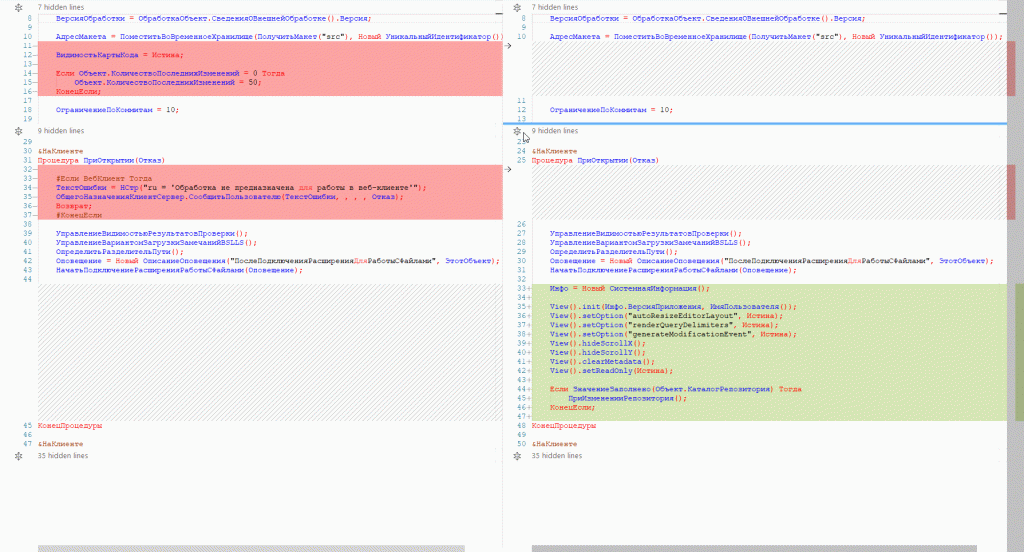Click the '7 hidden lines' label in right pane

coord(554,7)
